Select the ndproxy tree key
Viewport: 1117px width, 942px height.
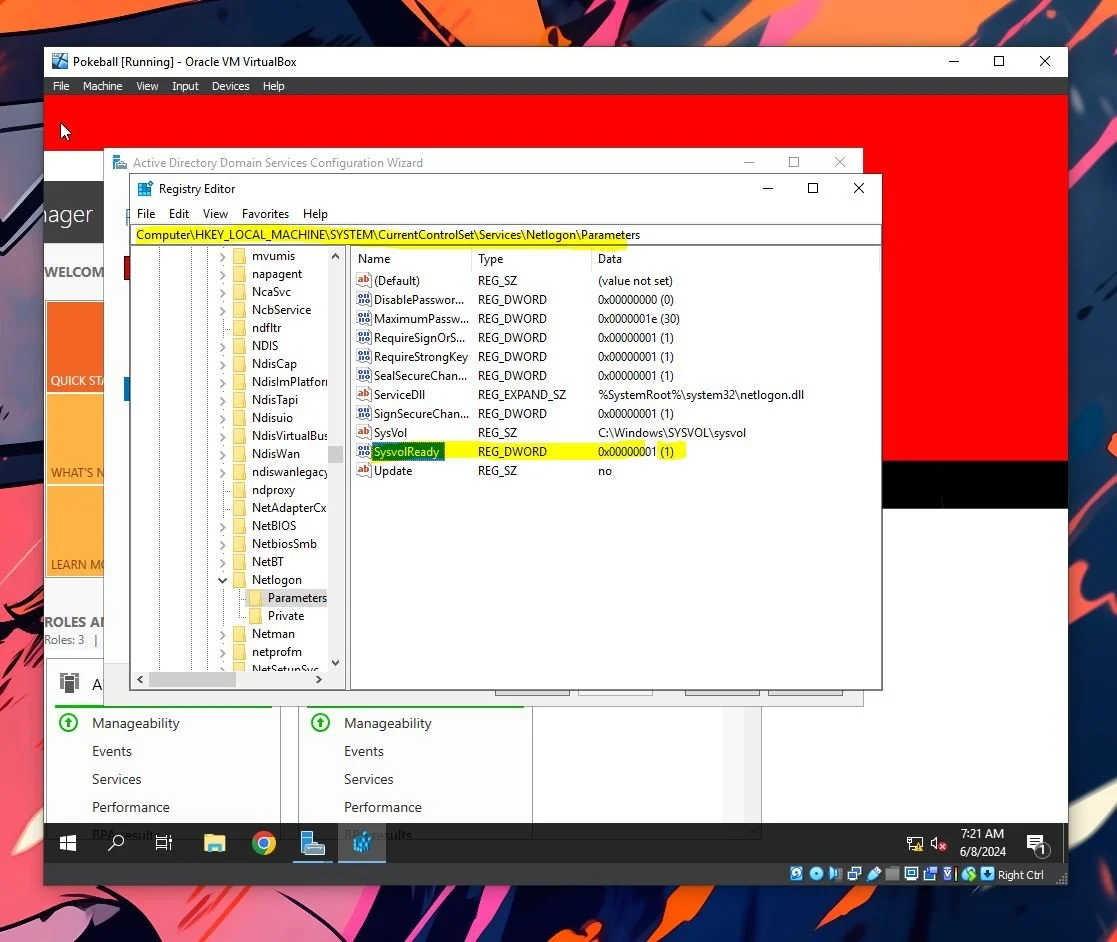(x=273, y=490)
